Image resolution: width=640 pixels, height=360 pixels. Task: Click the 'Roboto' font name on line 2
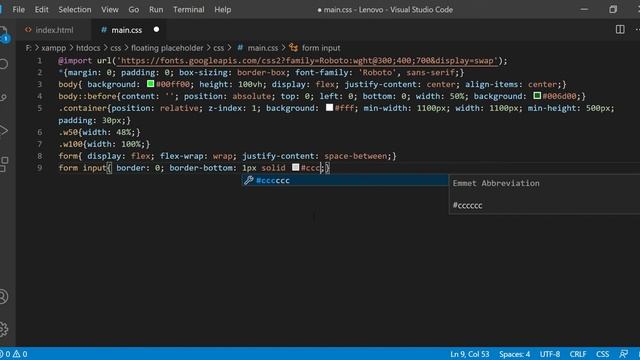pyautogui.click(x=377, y=72)
